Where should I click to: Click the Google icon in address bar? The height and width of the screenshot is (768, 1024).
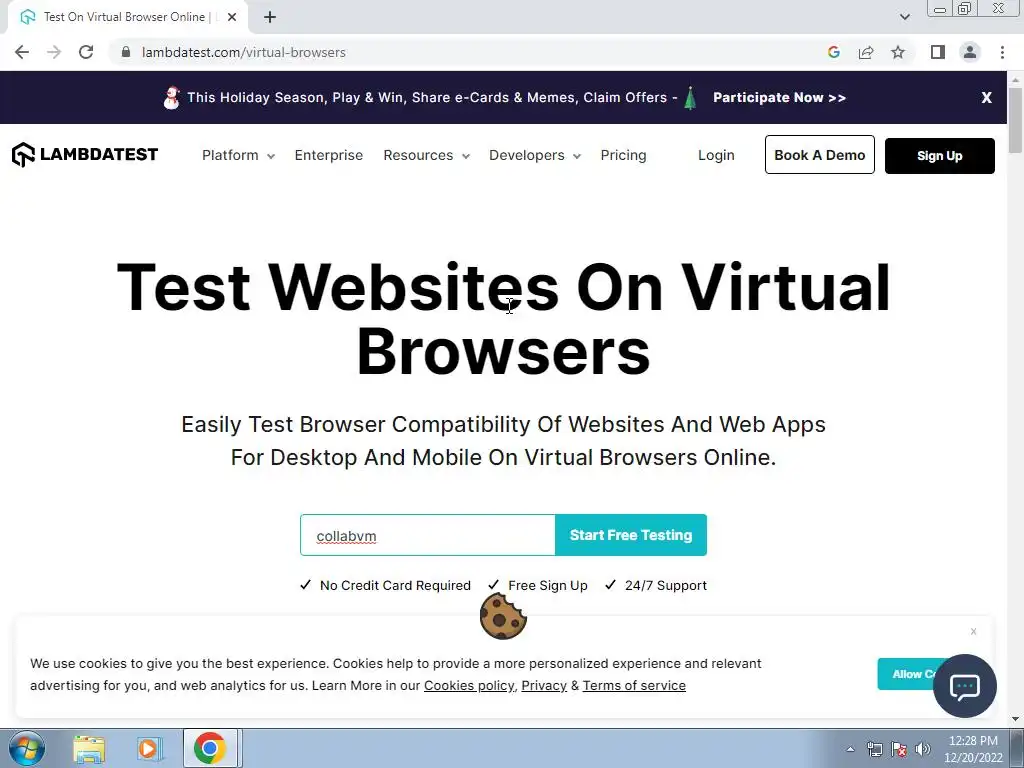point(833,52)
